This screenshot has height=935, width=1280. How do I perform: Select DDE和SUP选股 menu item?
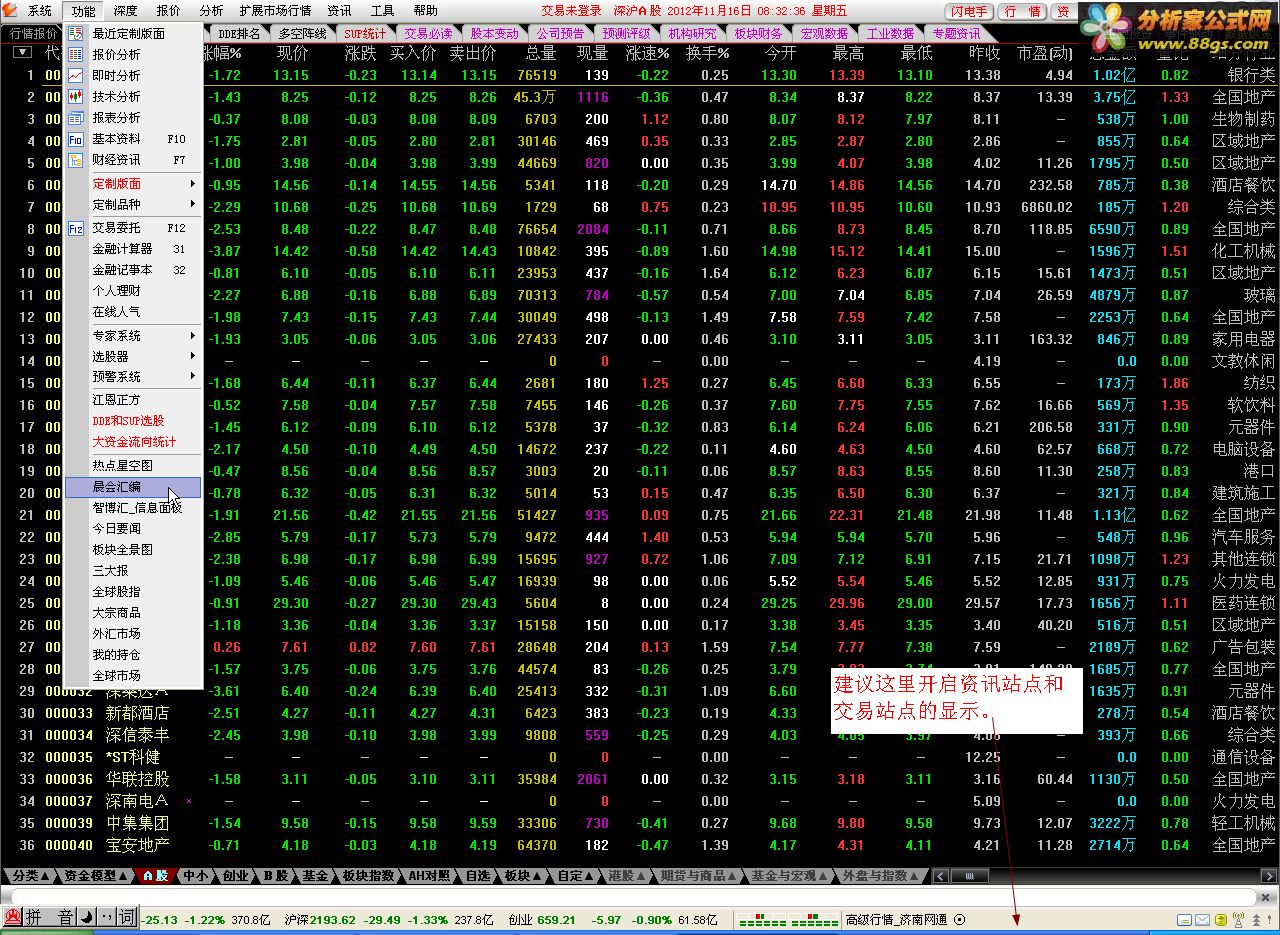134,421
